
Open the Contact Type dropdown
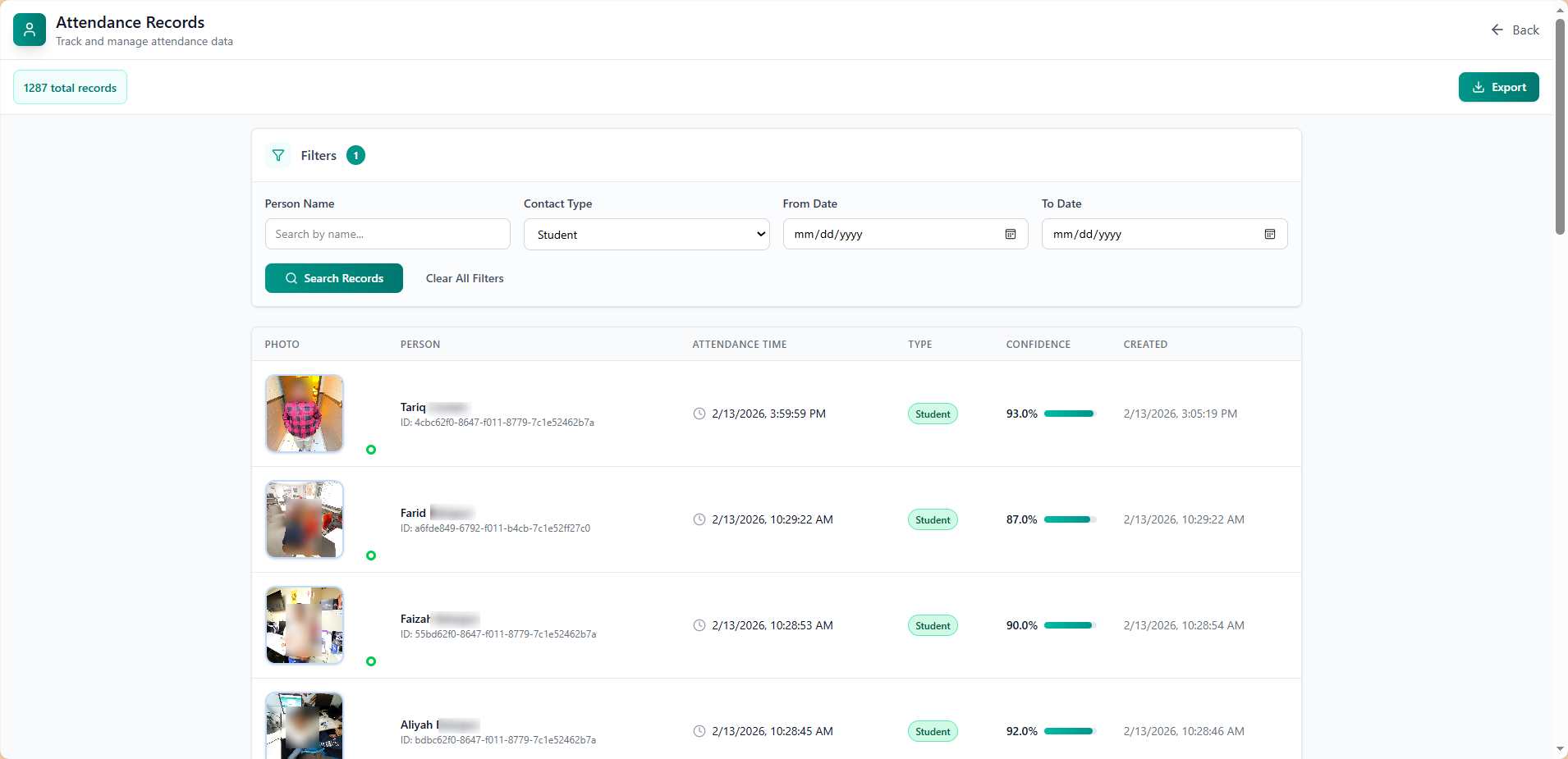coord(646,235)
